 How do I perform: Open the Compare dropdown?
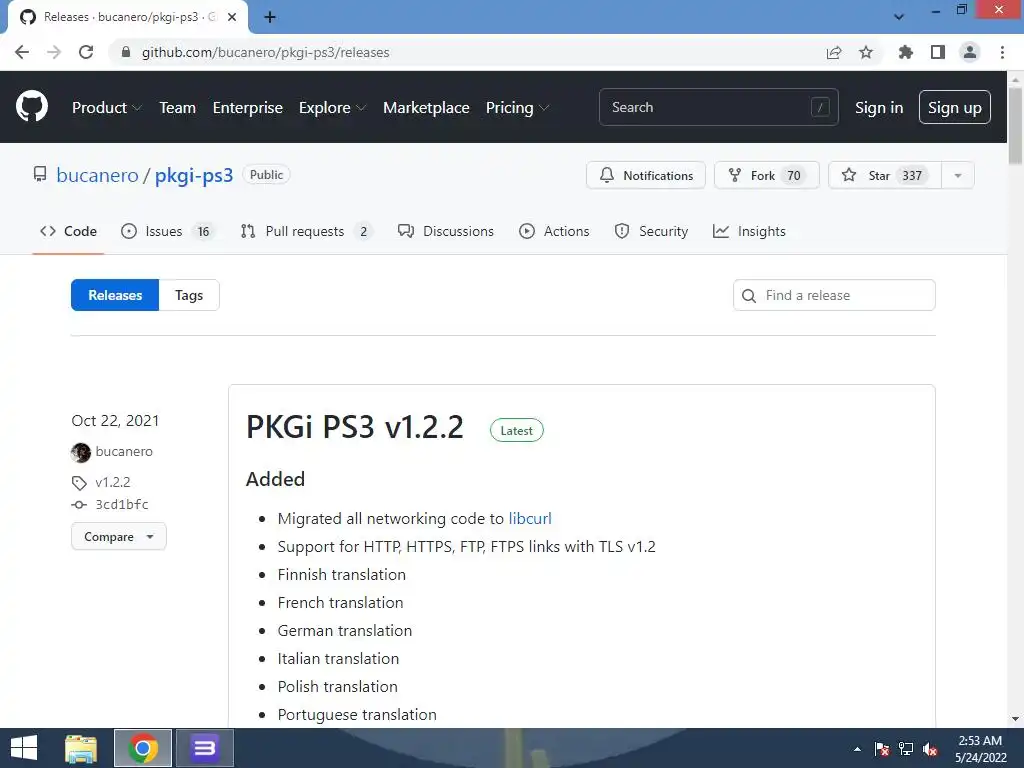coord(119,537)
